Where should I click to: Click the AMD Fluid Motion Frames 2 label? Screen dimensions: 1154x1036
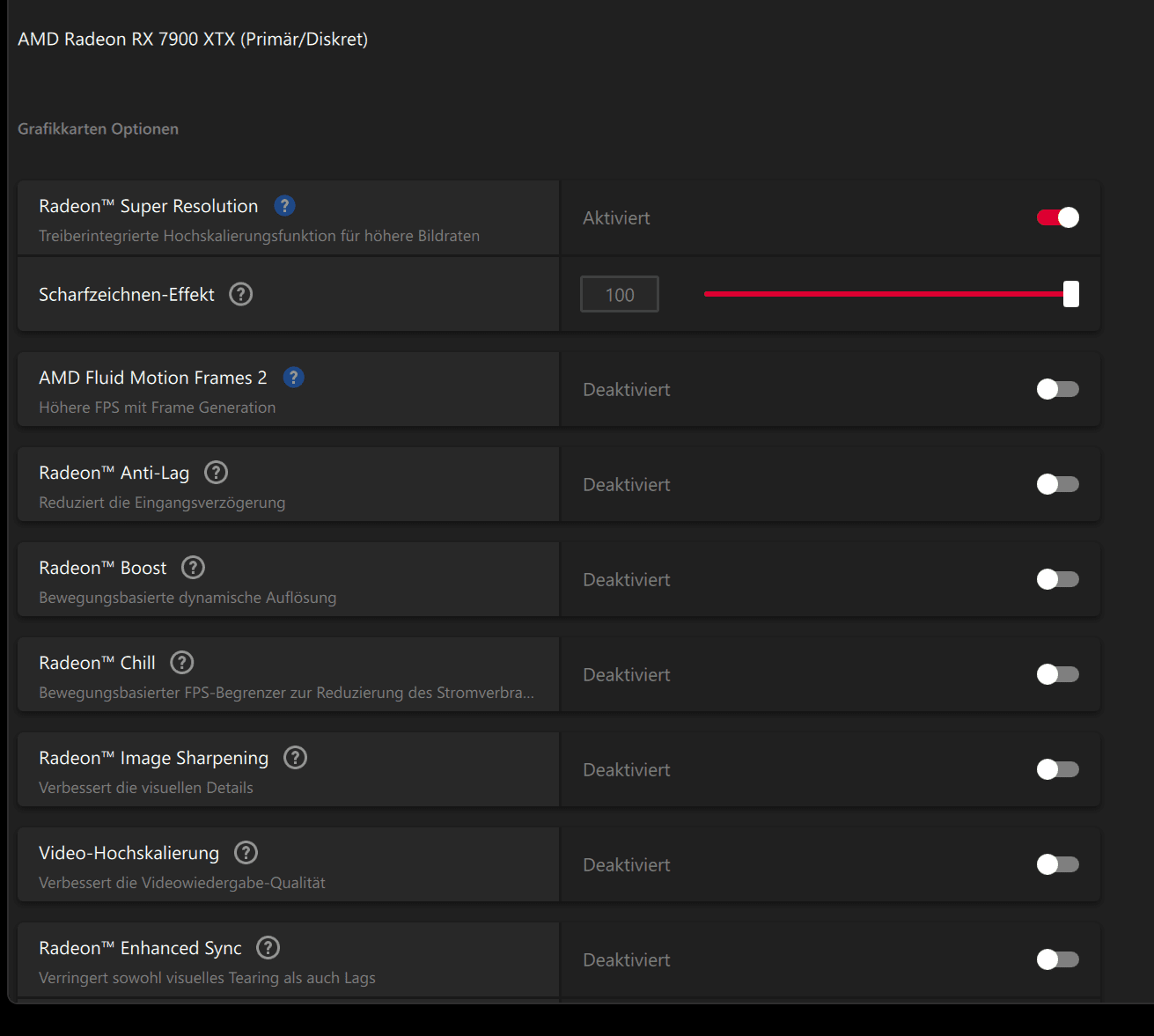pos(153,378)
